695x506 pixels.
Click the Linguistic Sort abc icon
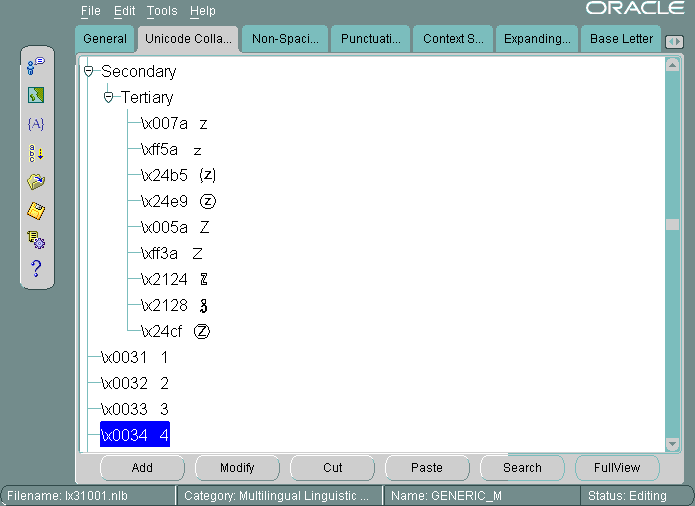pyautogui.click(x=36, y=153)
